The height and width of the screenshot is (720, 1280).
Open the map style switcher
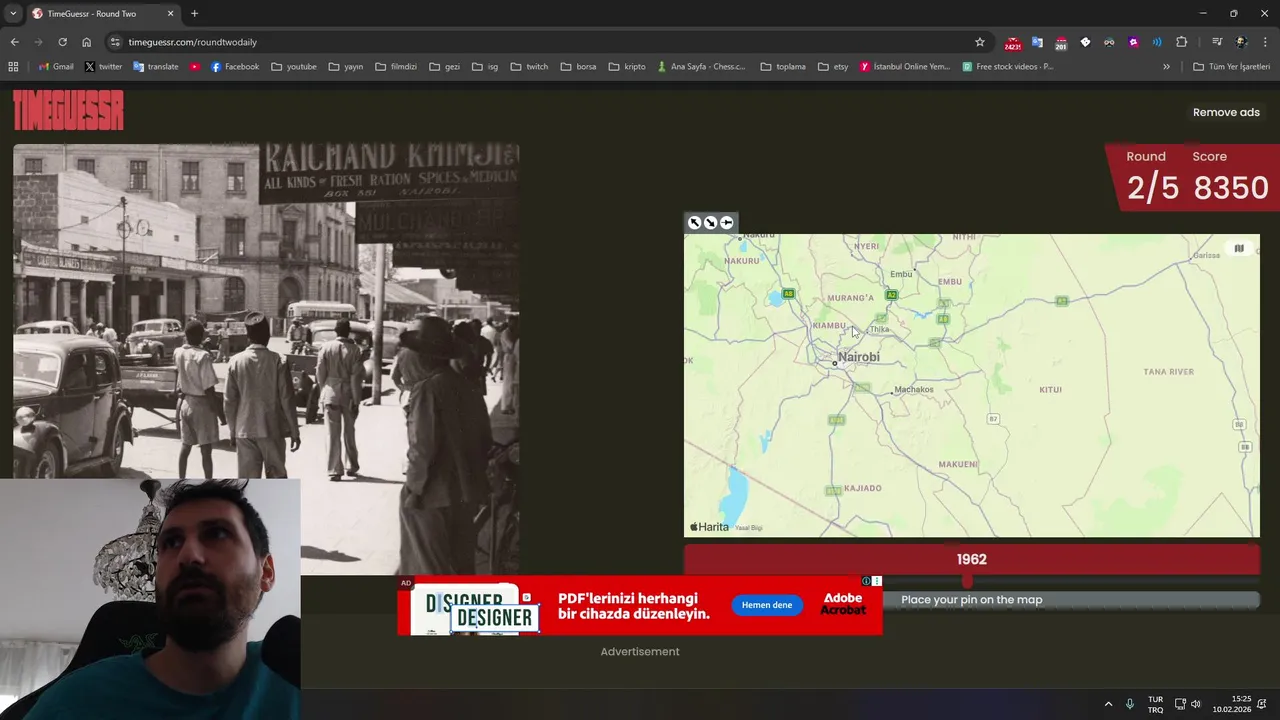[x=1239, y=249]
